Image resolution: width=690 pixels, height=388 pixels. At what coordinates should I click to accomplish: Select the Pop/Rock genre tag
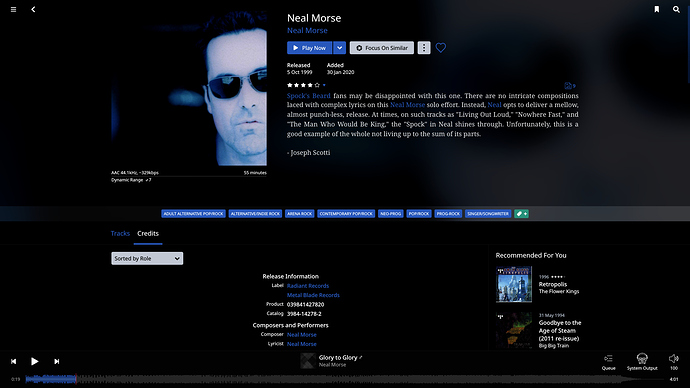(x=419, y=214)
